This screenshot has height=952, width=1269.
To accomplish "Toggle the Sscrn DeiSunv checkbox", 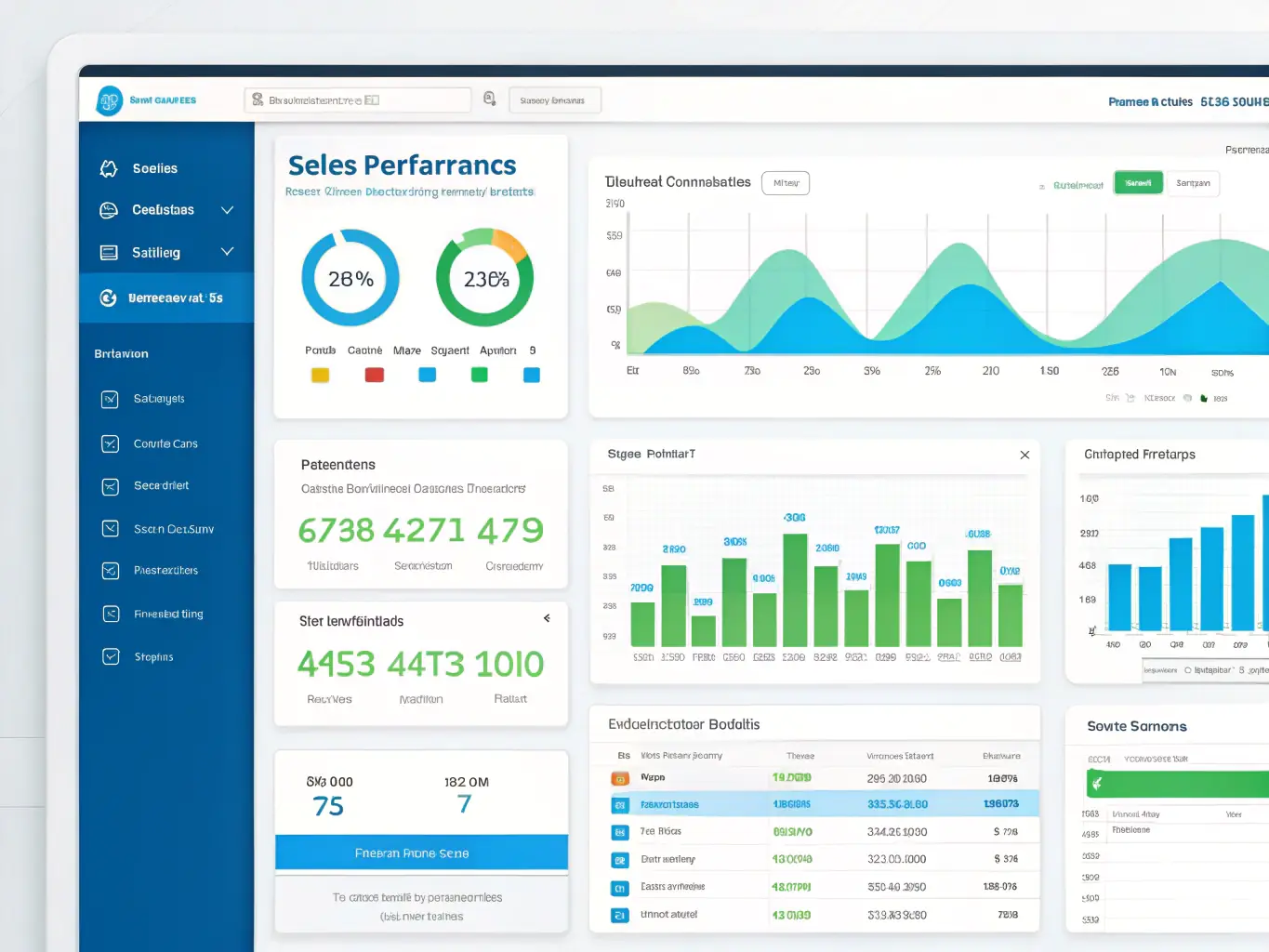I will coord(110,528).
